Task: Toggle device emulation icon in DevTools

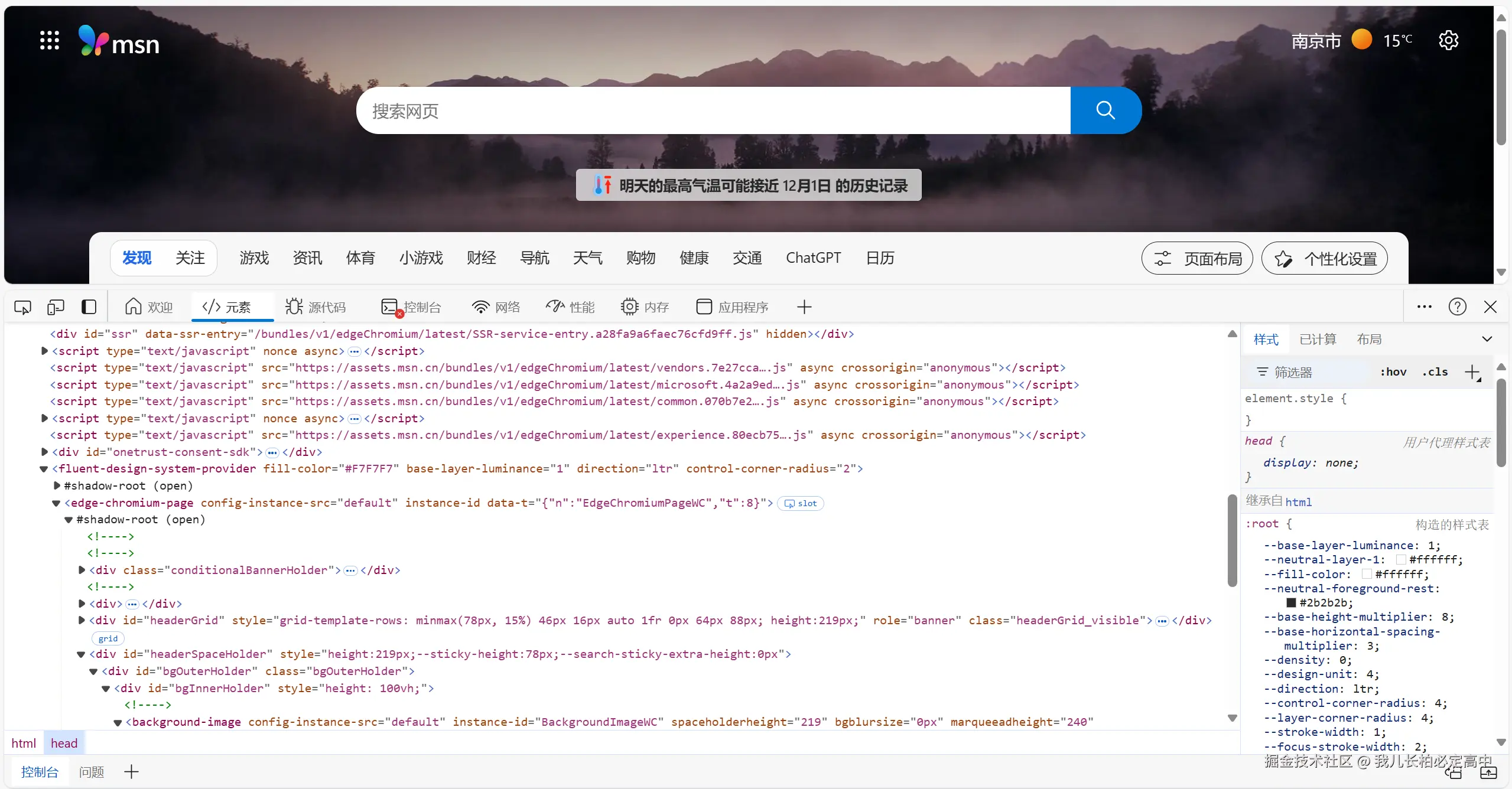Action: (x=56, y=307)
